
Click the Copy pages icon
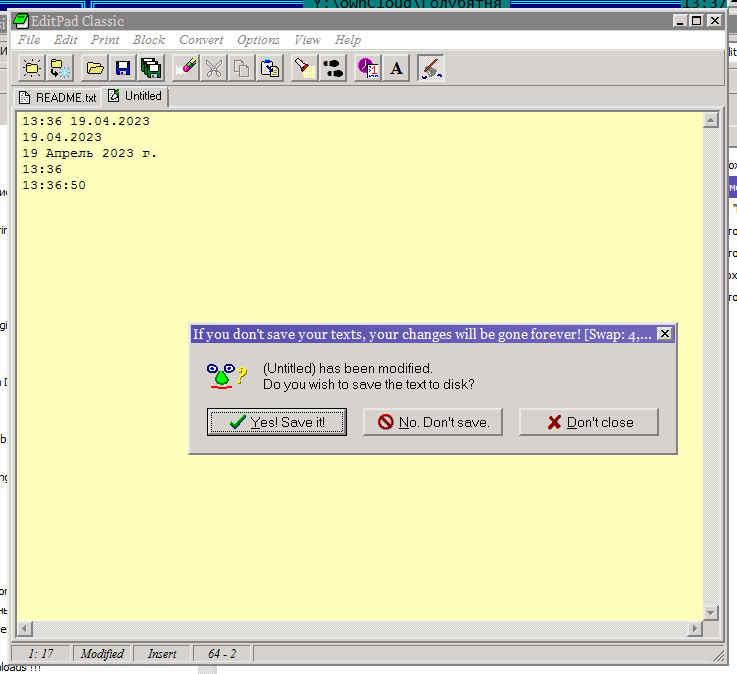[242, 68]
